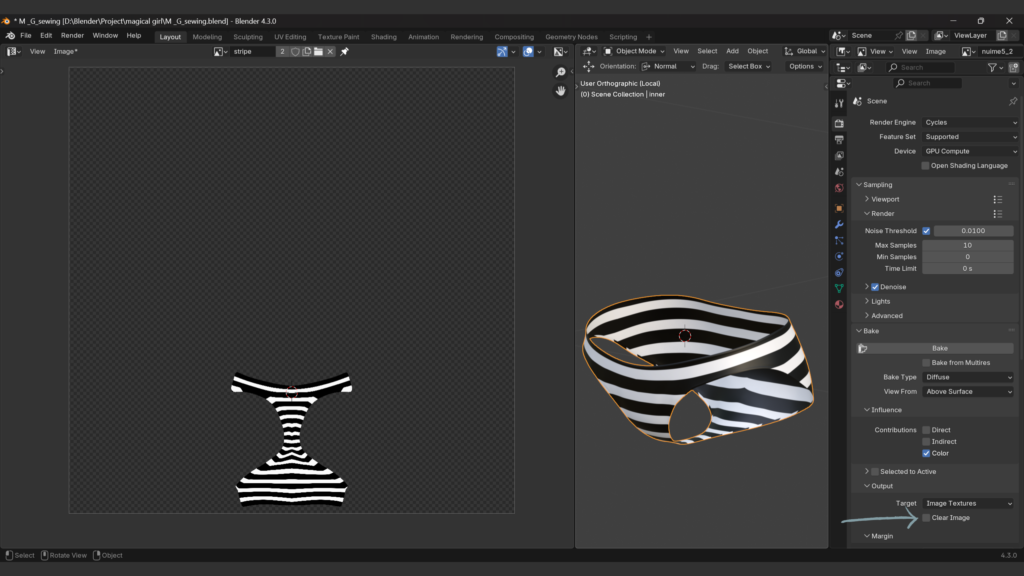Uncheck the Color contribution checkbox
This screenshot has width=1024, height=576.
[926, 453]
